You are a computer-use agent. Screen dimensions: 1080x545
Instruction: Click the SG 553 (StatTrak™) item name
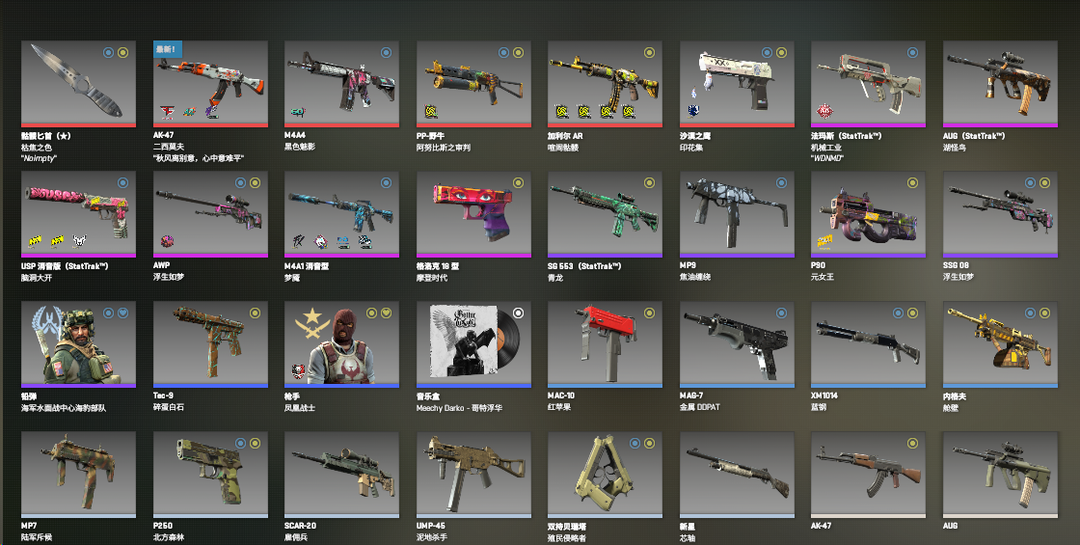584,266
